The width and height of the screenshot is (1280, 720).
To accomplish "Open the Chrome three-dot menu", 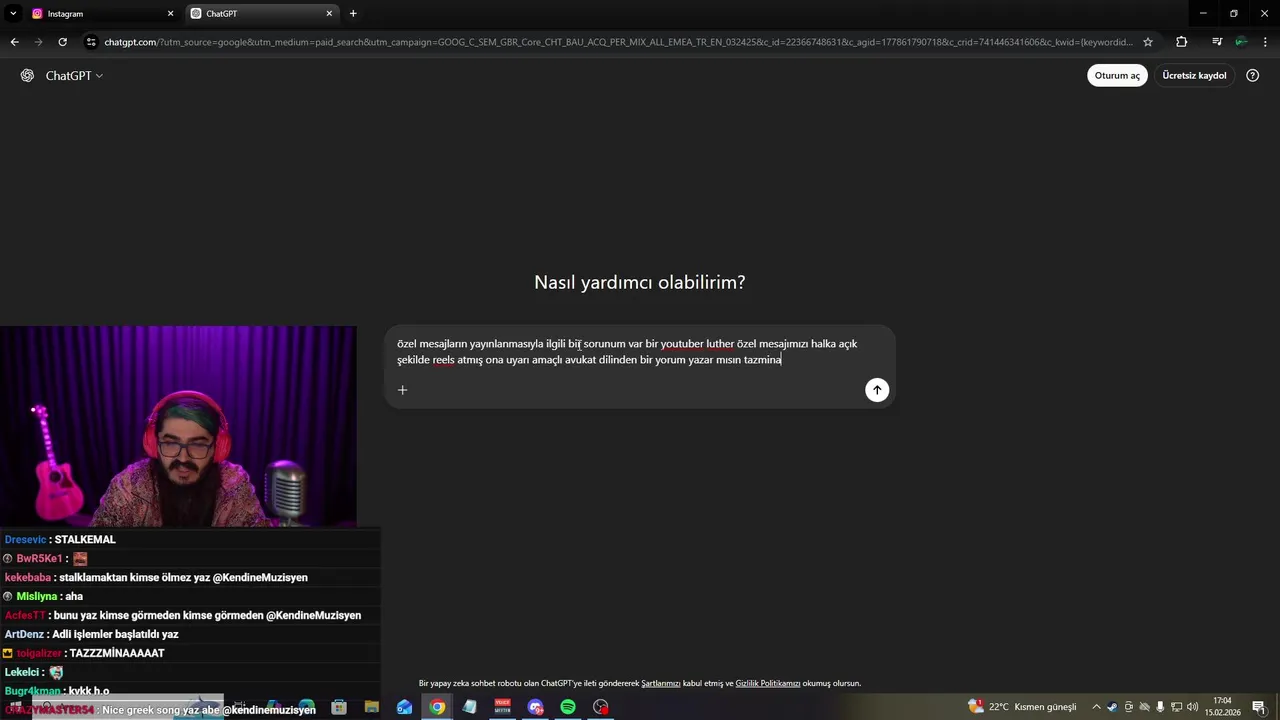I will [1265, 42].
